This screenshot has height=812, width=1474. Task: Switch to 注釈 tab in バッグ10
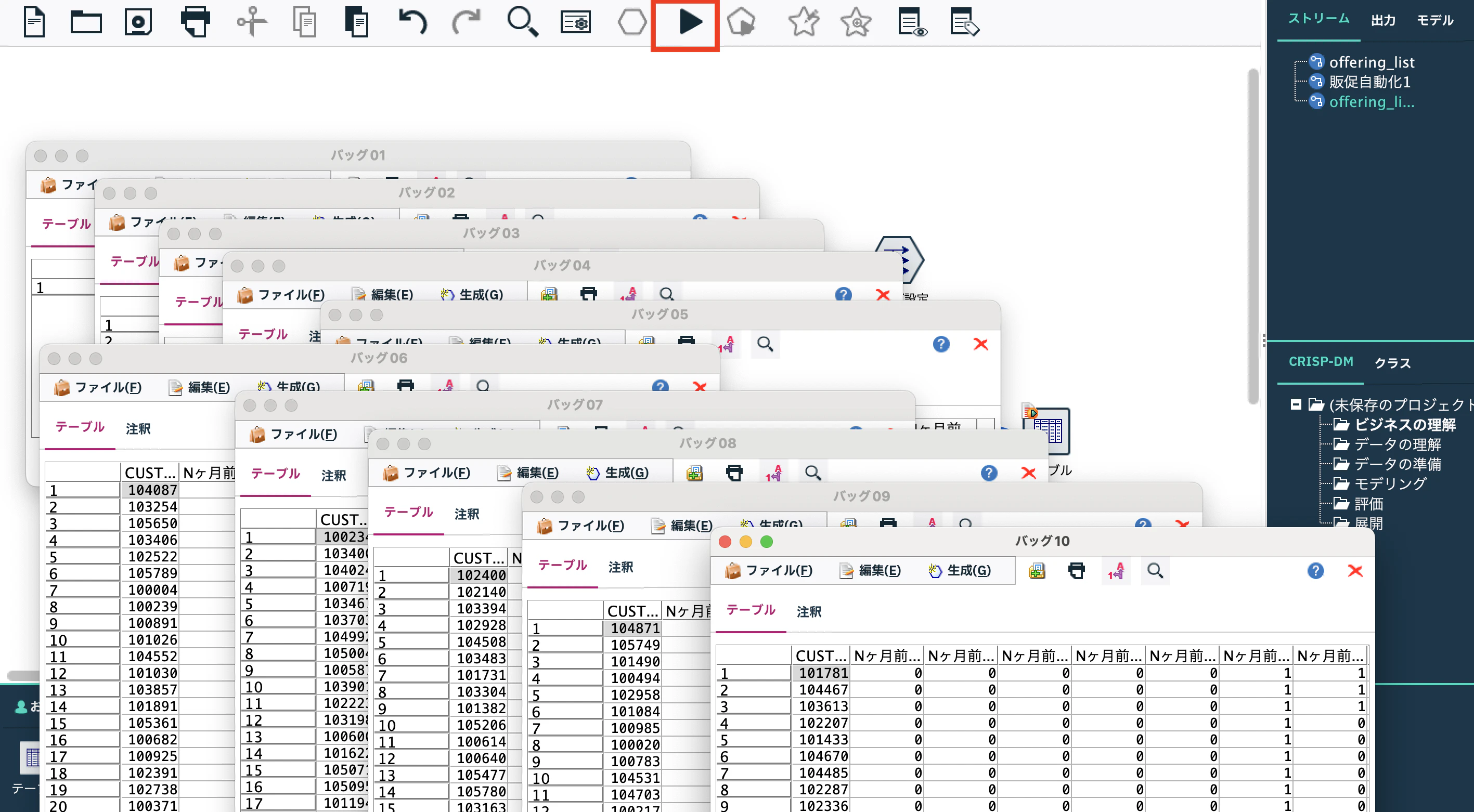[809, 611]
